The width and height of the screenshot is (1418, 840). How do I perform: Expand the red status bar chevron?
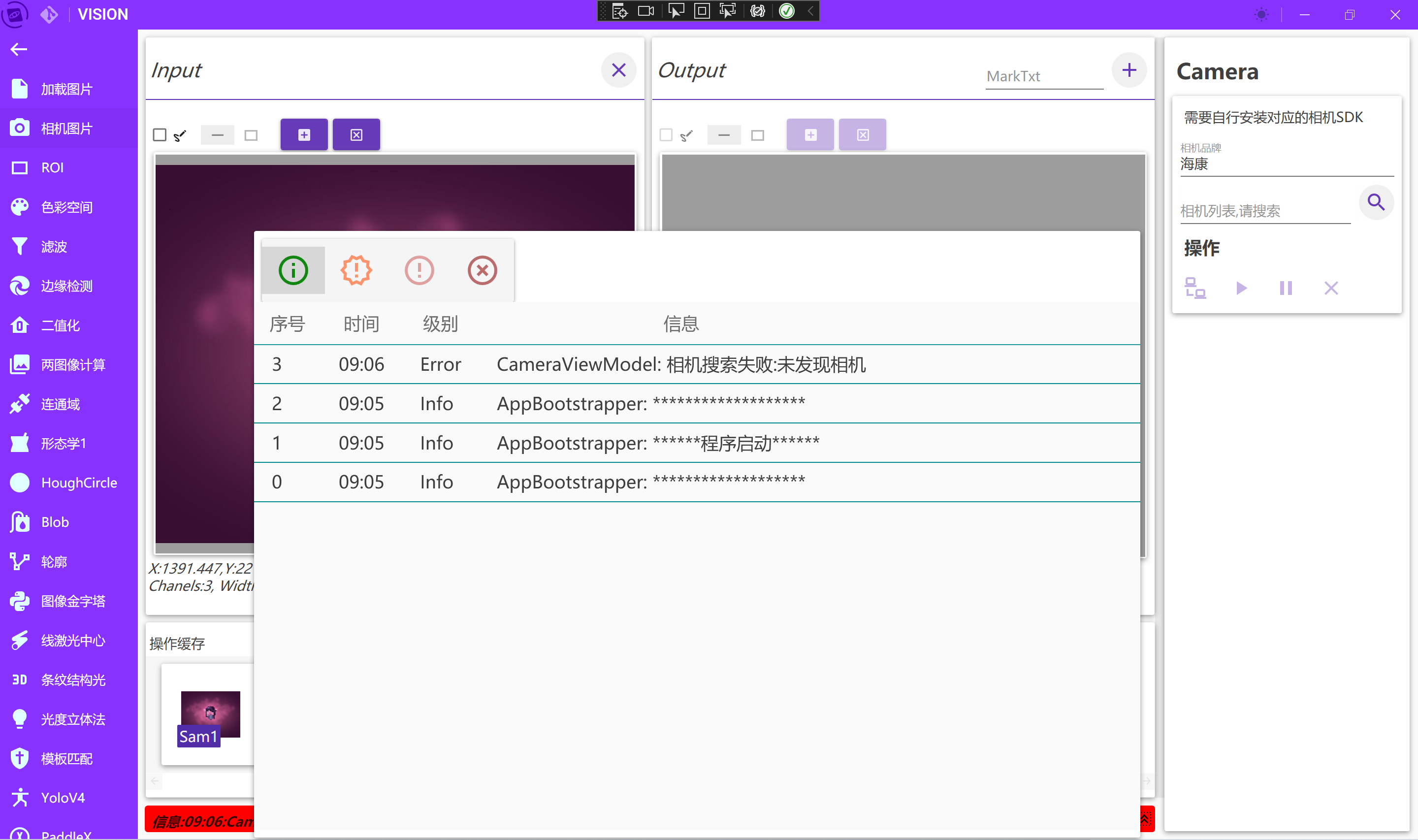pos(1144,819)
